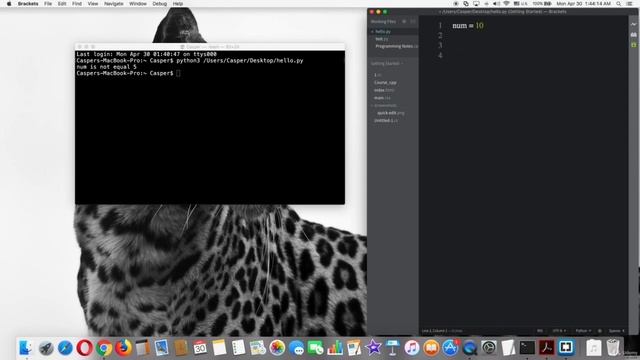
Task: Open the Wi-Fi status menu
Action: [x=506, y=4]
